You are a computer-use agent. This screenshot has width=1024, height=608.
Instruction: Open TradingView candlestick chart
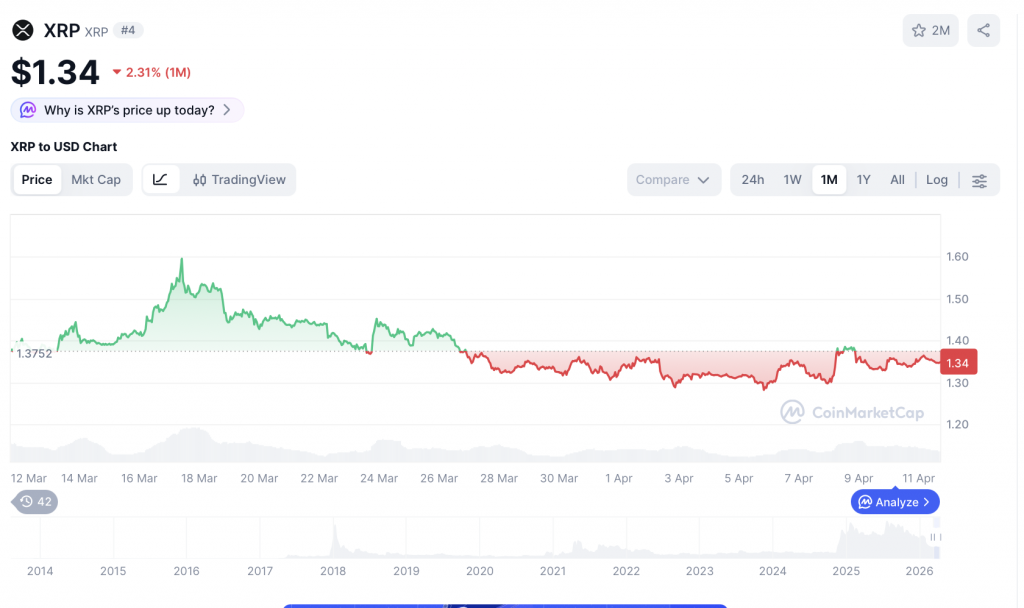[239, 180]
